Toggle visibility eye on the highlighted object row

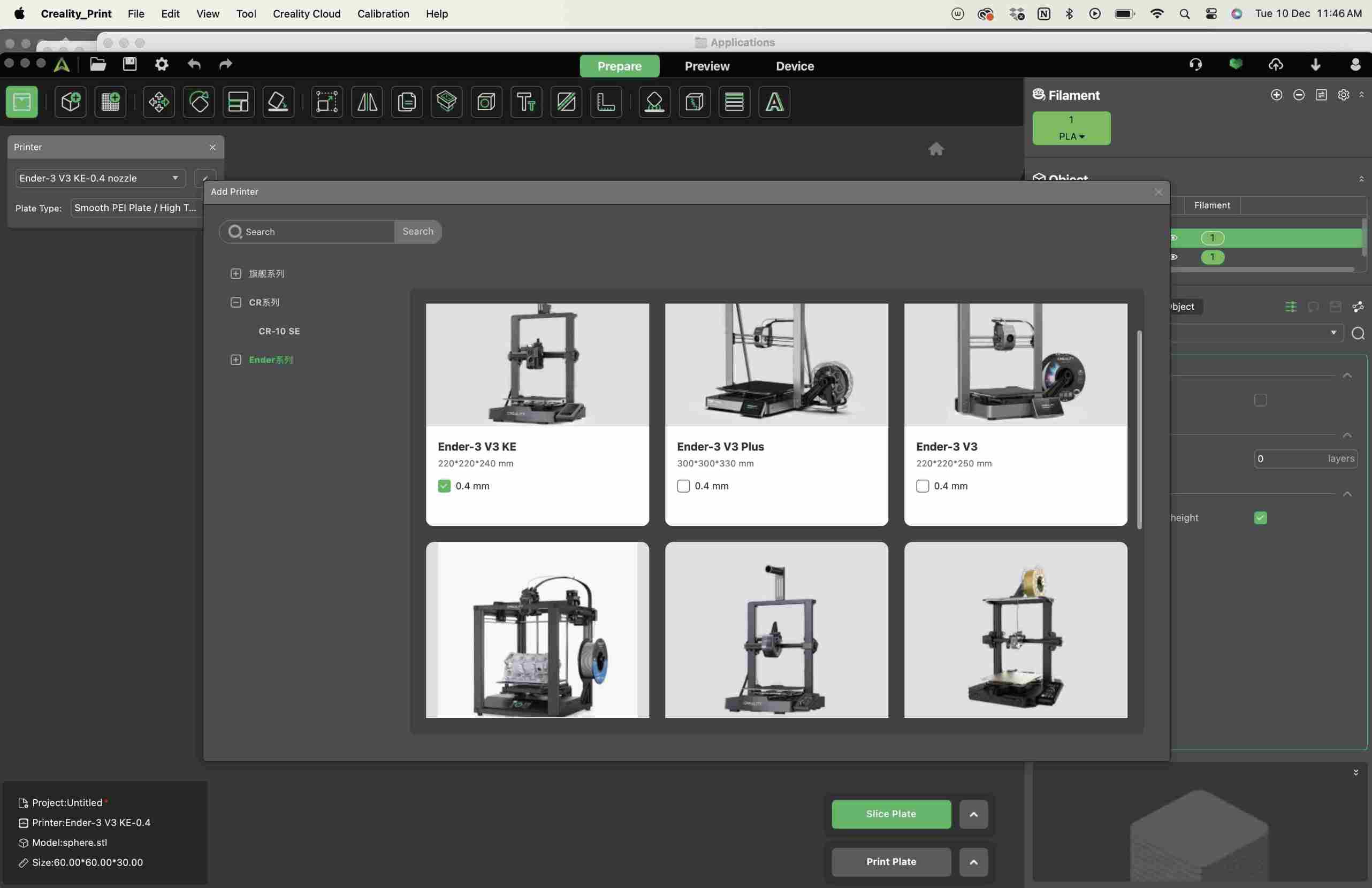(x=1173, y=238)
